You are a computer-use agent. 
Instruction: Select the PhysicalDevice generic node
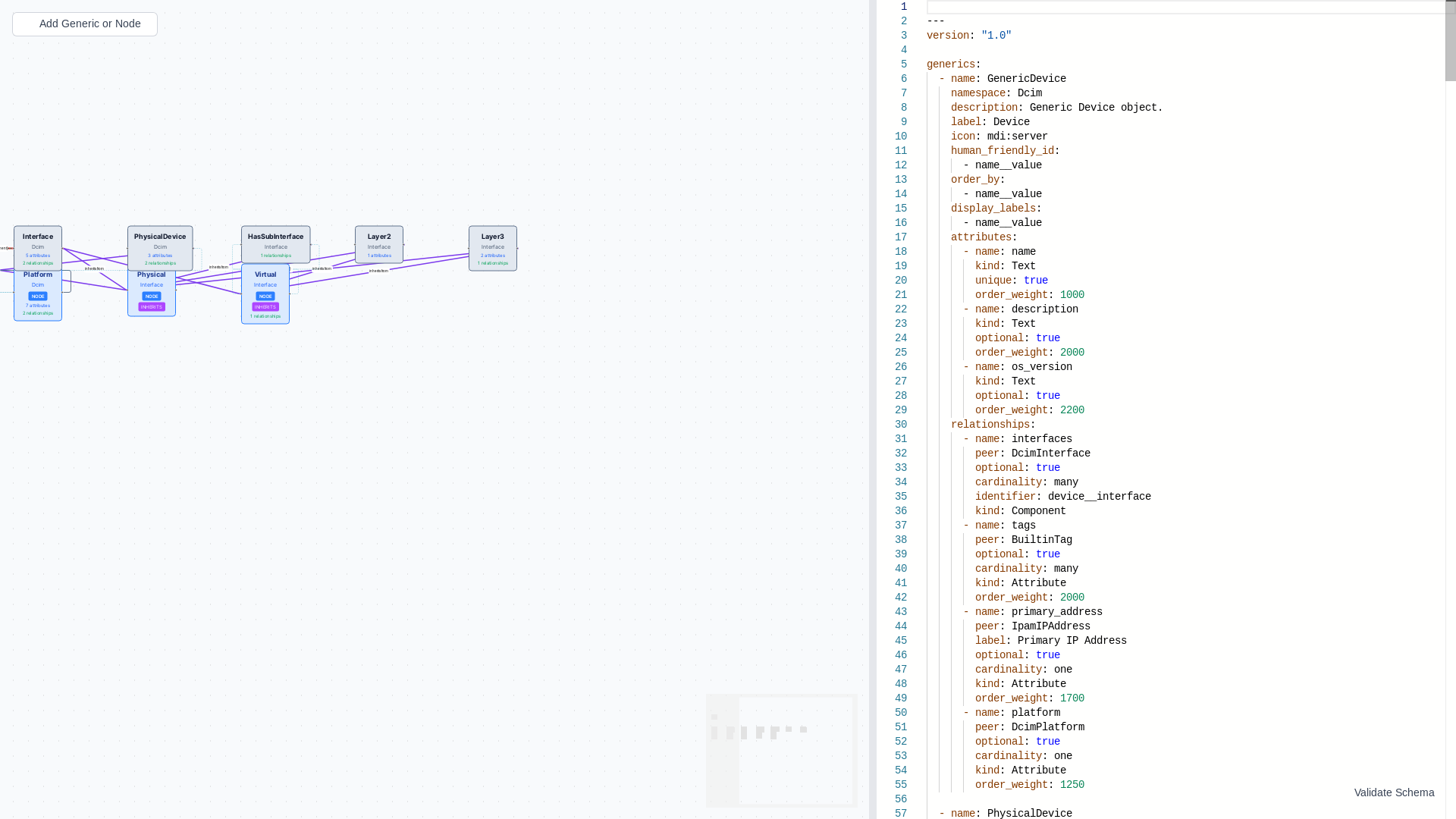[160, 248]
